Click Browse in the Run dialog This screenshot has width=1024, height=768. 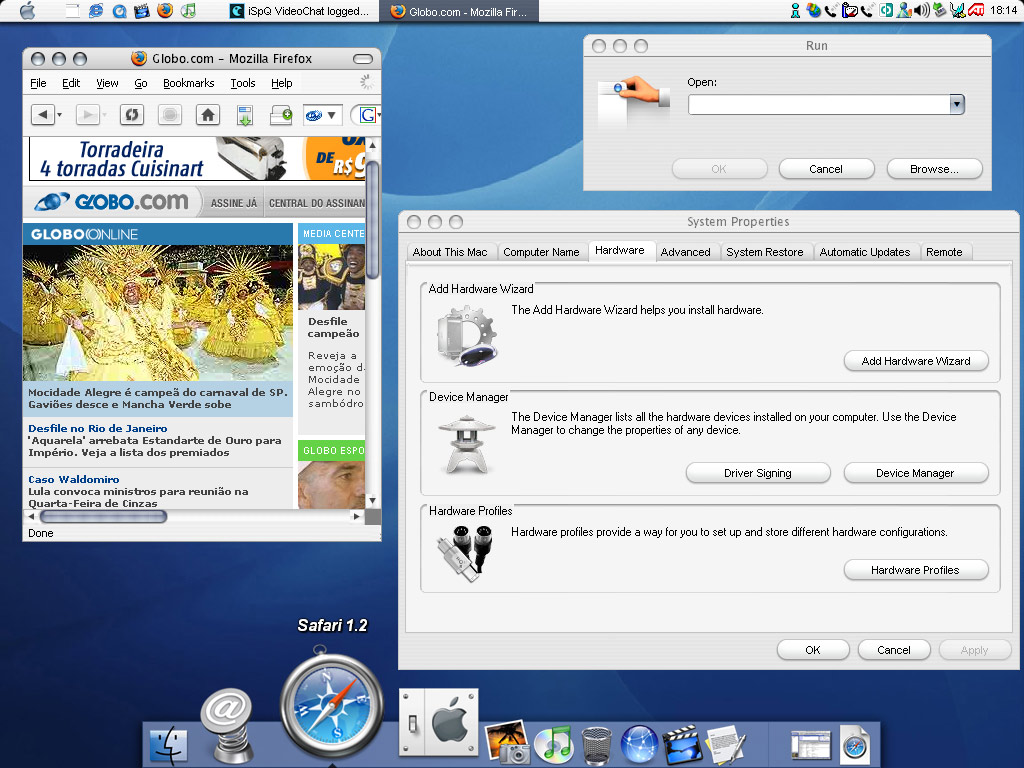pyautogui.click(x=934, y=168)
